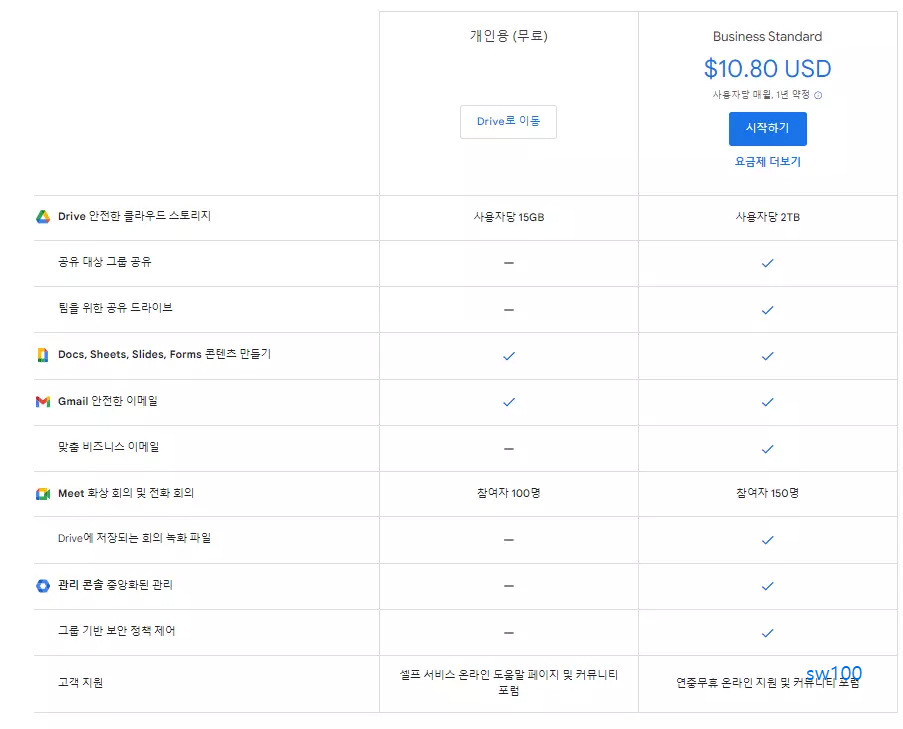Click the free plan checkmark for Docs row
Screen dimensions: 903x729
509,355
